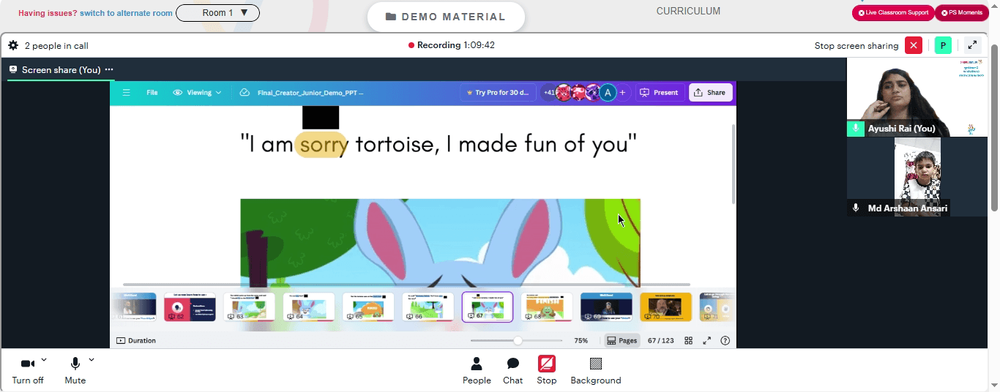The height and width of the screenshot is (392, 1000).
Task: Open the Chat panel
Action: [513, 371]
